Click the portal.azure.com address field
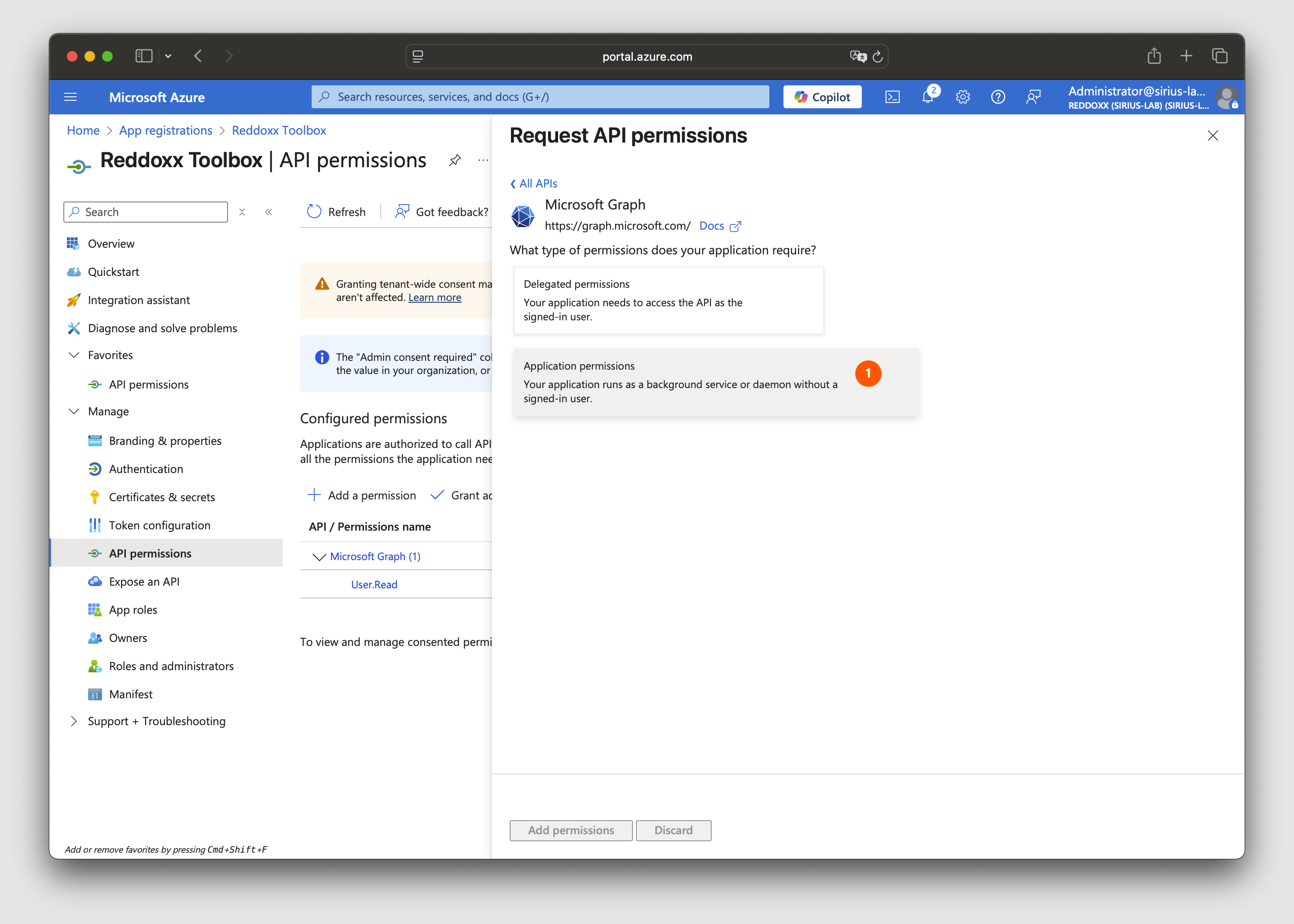Image resolution: width=1294 pixels, height=924 pixels. 647,56
